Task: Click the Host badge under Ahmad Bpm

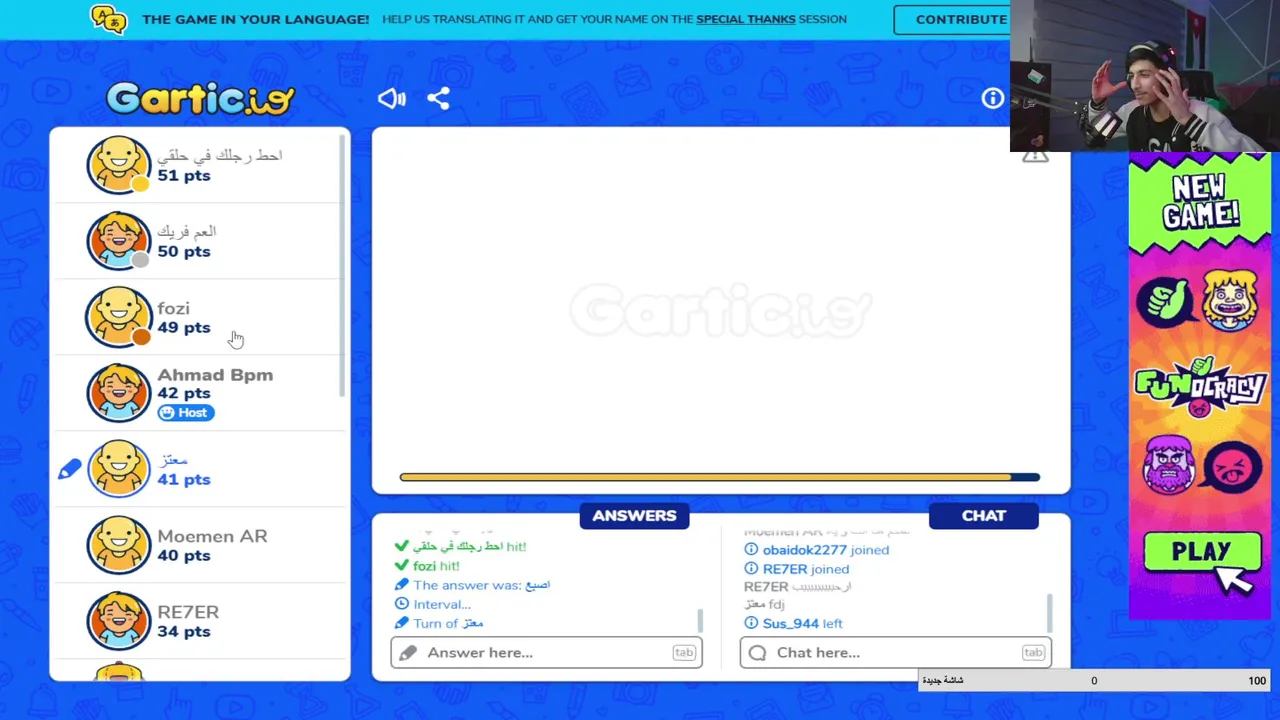Action: (x=186, y=412)
